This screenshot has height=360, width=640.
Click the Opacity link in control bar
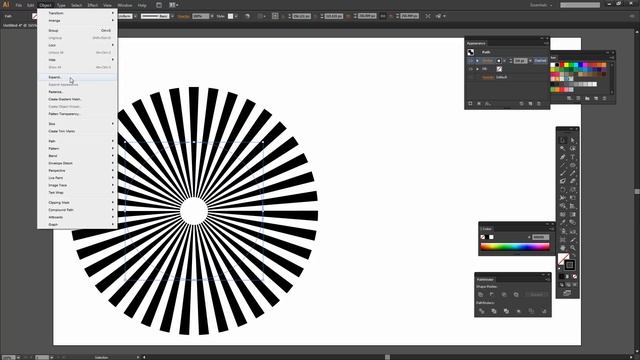click(183, 16)
